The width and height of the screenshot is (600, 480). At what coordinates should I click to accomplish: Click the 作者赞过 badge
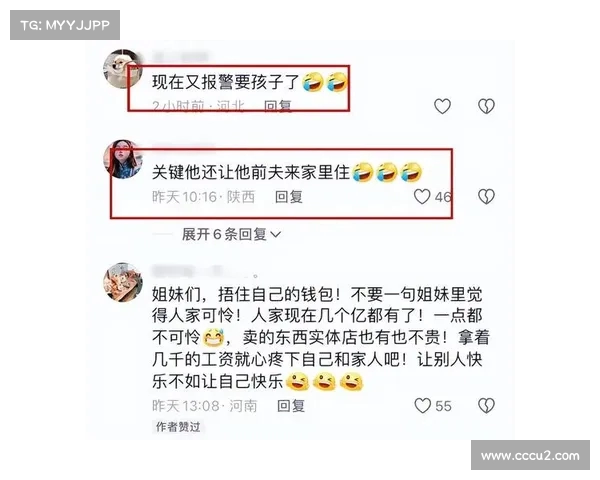point(178,427)
